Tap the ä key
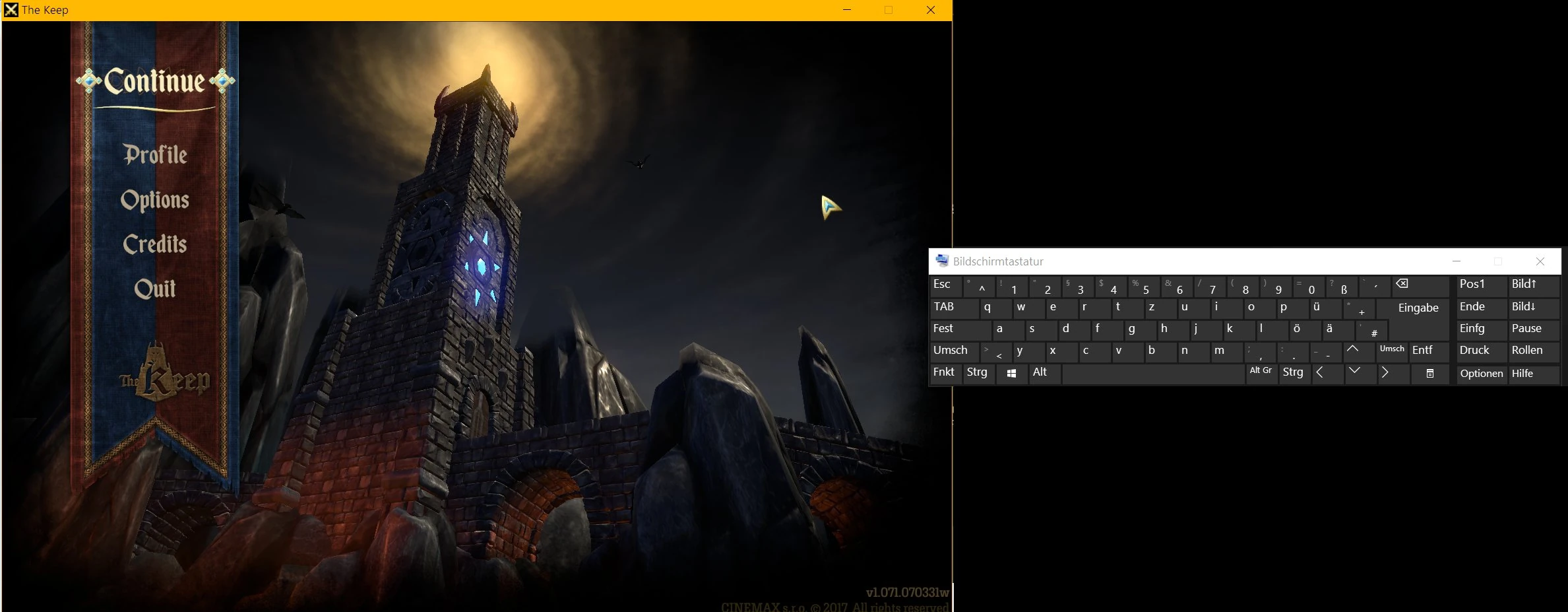The width and height of the screenshot is (1568, 612). click(x=1337, y=329)
